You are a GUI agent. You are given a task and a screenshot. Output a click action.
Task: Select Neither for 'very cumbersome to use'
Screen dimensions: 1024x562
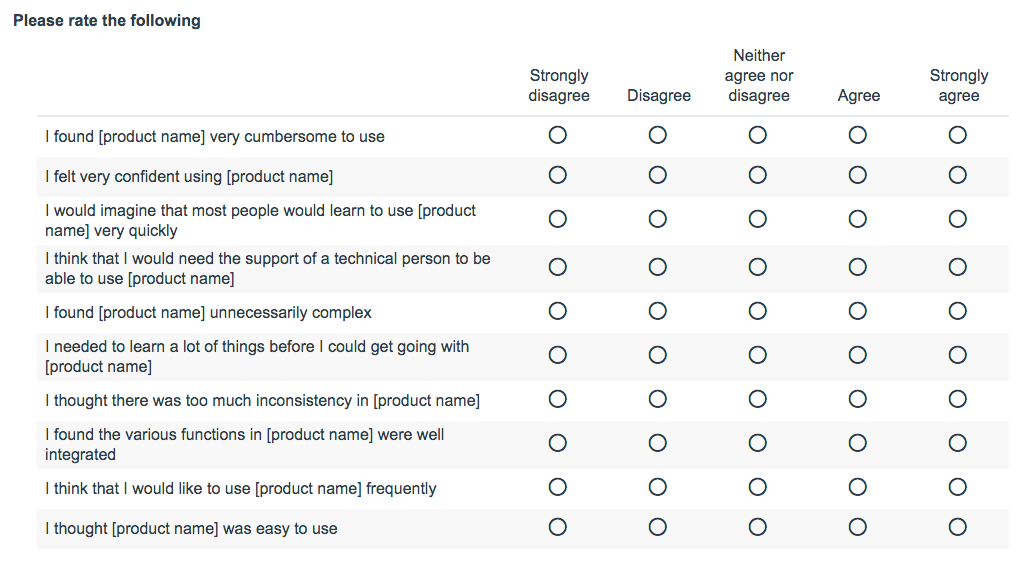758,135
